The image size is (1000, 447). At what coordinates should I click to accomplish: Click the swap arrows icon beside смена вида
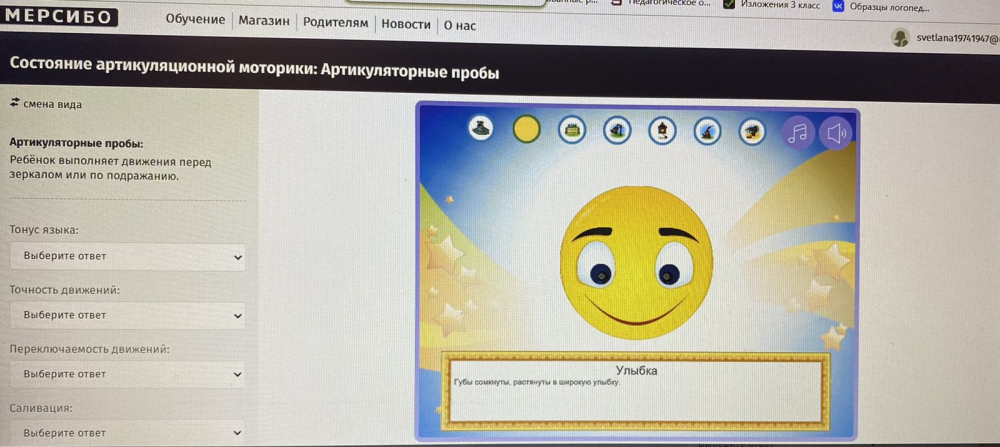(x=15, y=103)
